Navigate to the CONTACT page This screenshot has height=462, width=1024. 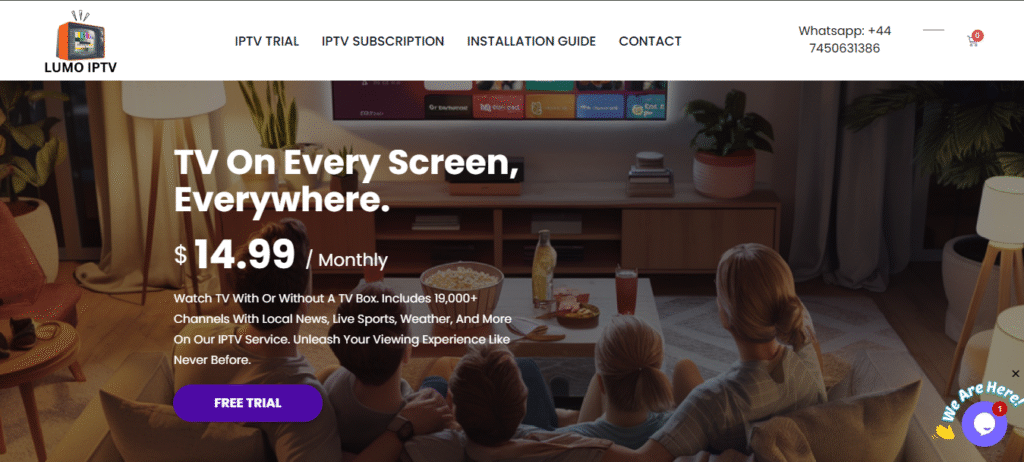pos(650,41)
